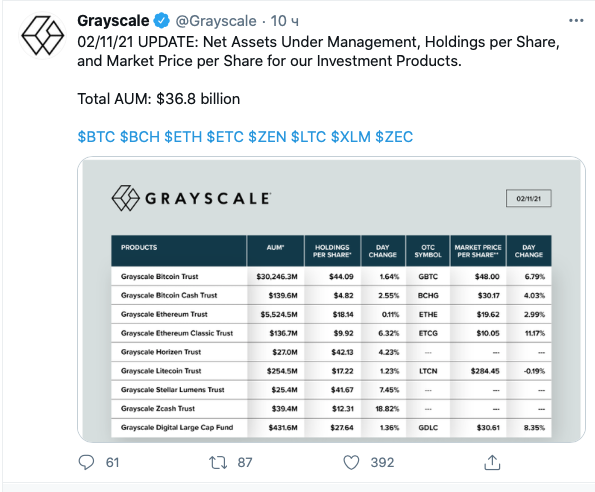595x492 pixels.
Task: Share the tweet via upload arrow icon
Action: pyautogui.click(x=492, y=462)
